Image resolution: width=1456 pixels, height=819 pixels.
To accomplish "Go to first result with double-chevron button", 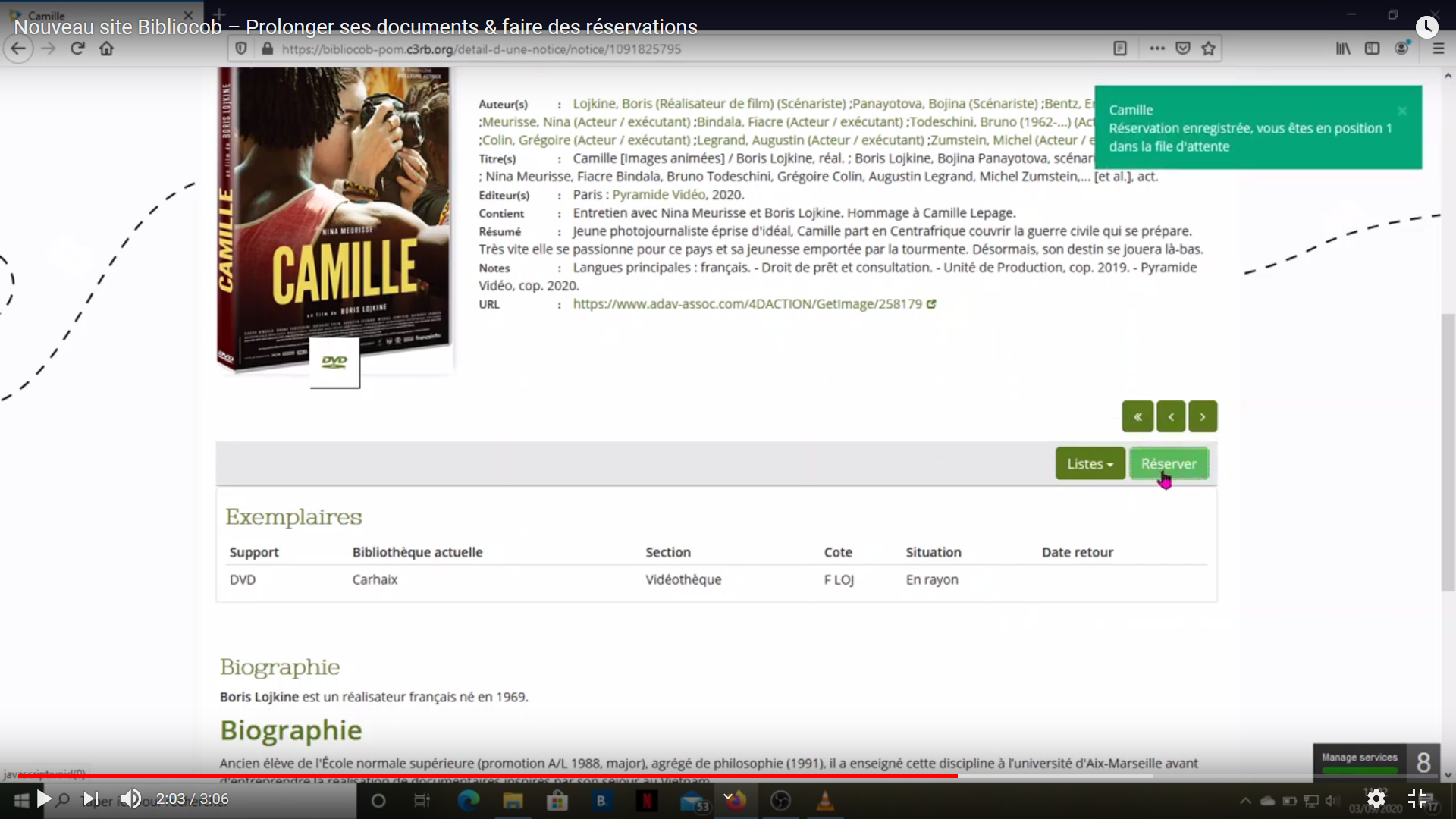I will [x=1137, y=416].
